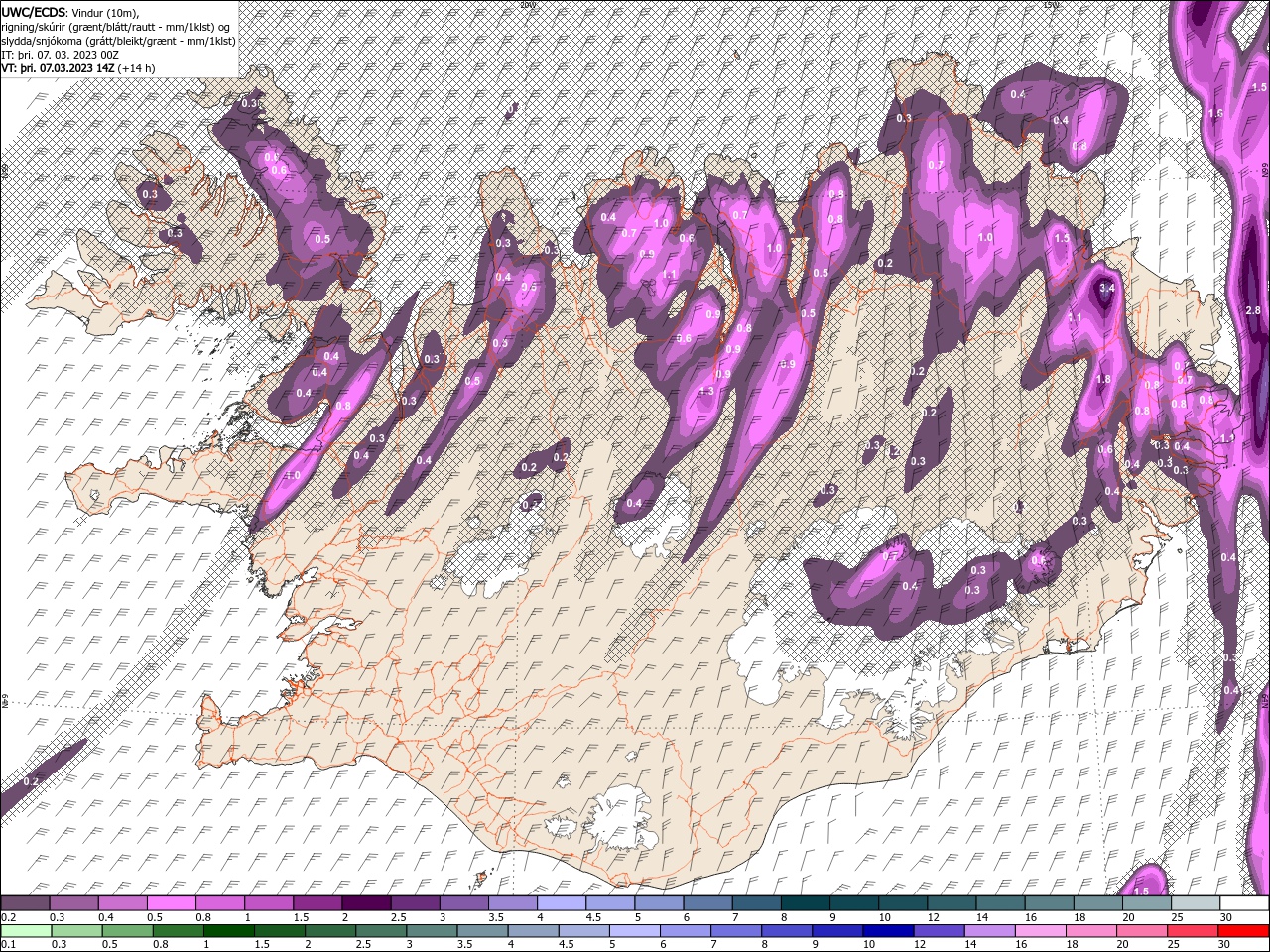Pick the darkest purple swatch between 2 and 2.5
Viewport: 1270px width, 952px height.
(366, 903)
